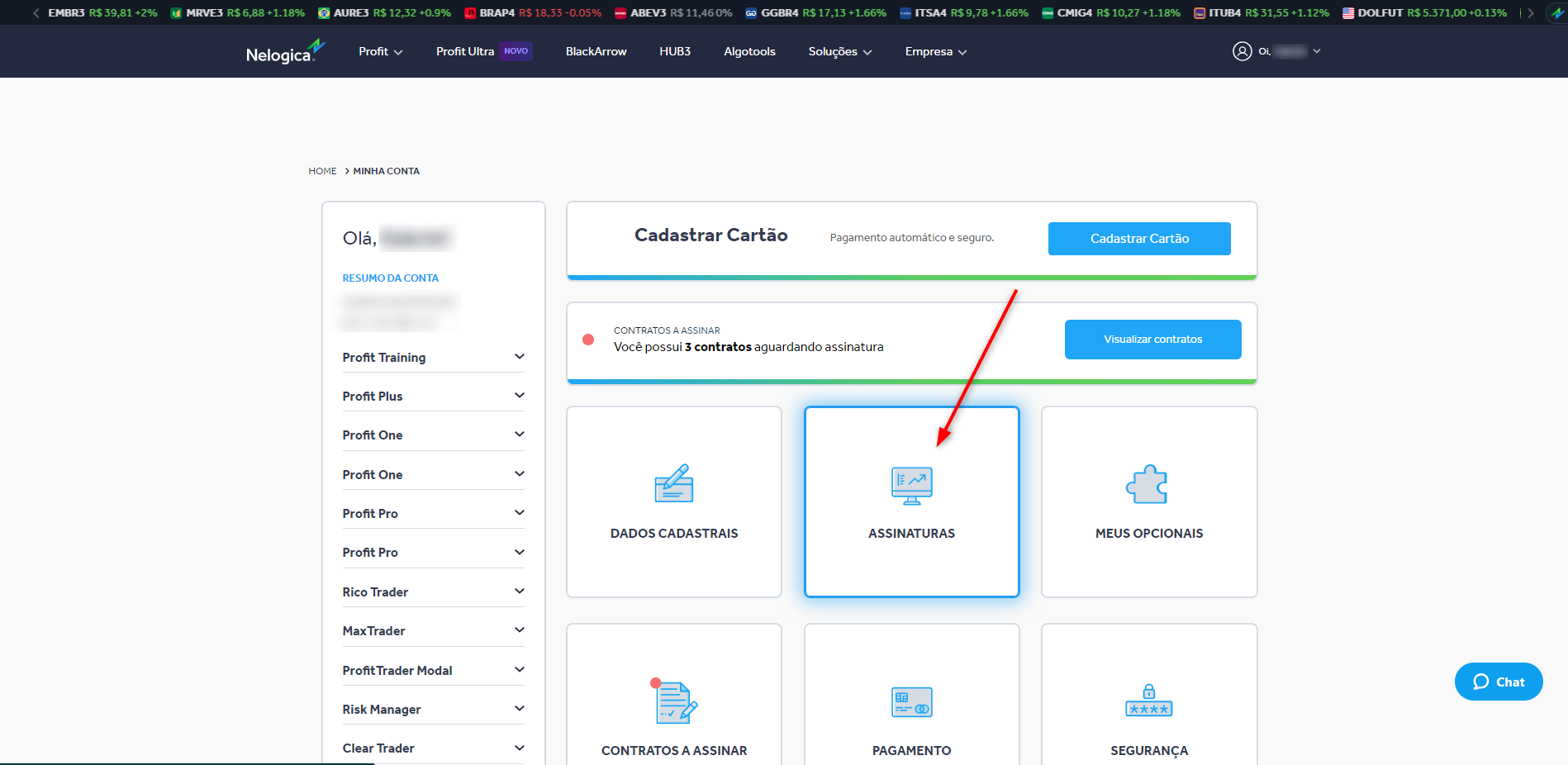The image size is (1568, 765).
Task: Click the ITSA4 ticker logo
Action: [905, 13]
